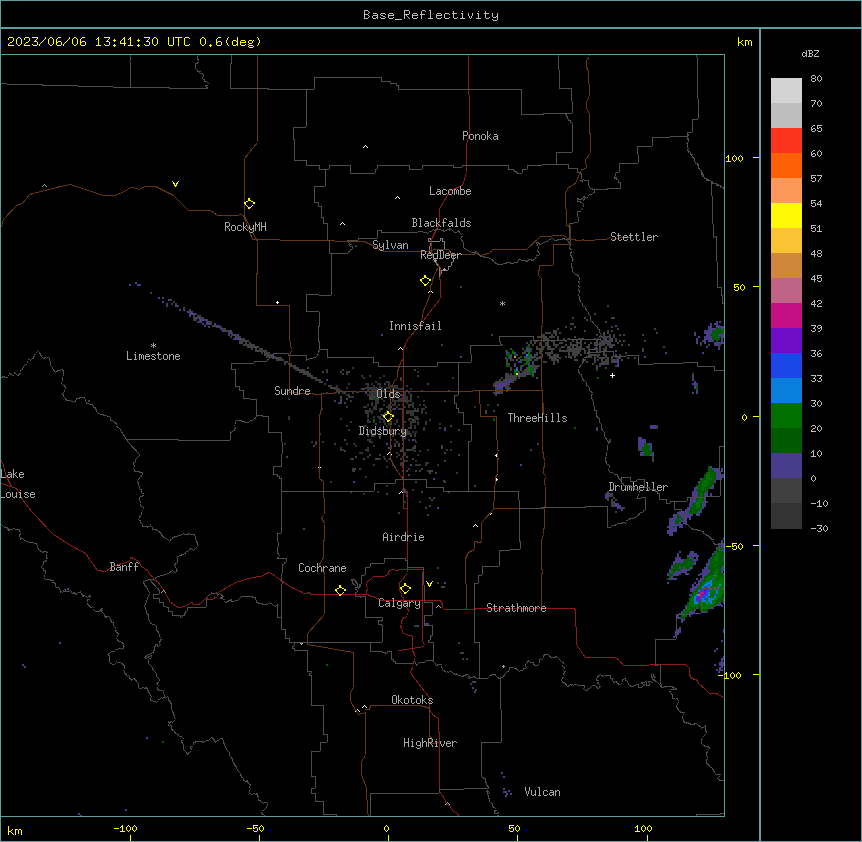Screen dimensions: 862x842
Task: Select the slate purple 0-10 dBZ swatch
Action: 786,466
